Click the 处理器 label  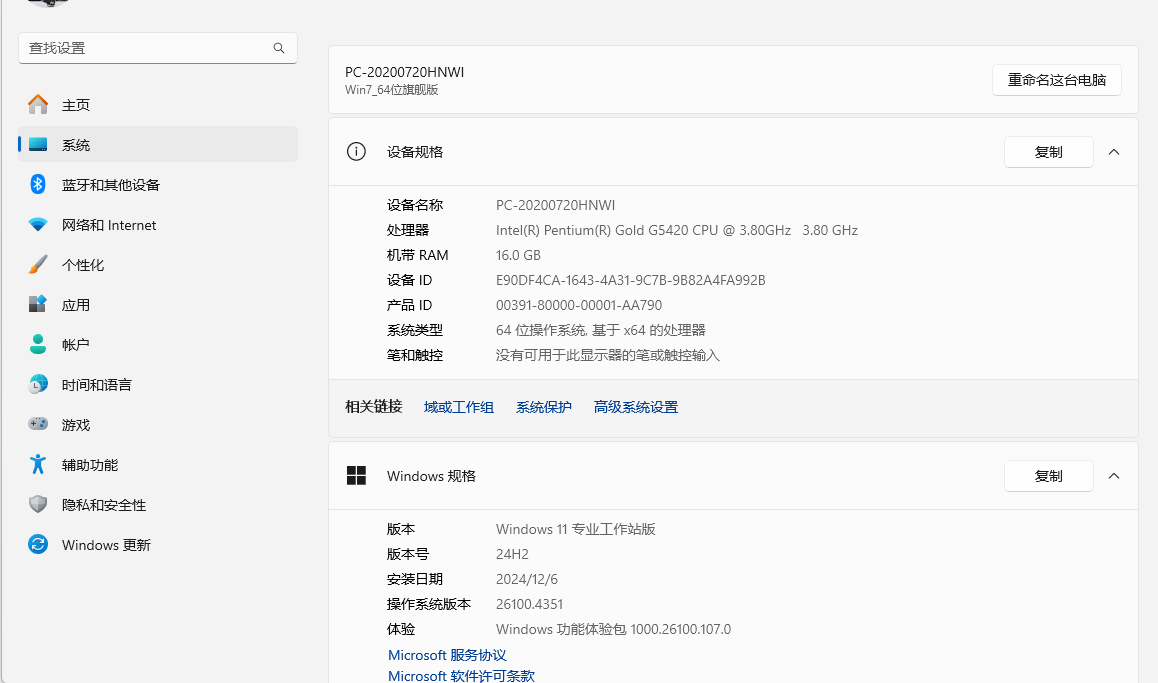tap(408, 230)
